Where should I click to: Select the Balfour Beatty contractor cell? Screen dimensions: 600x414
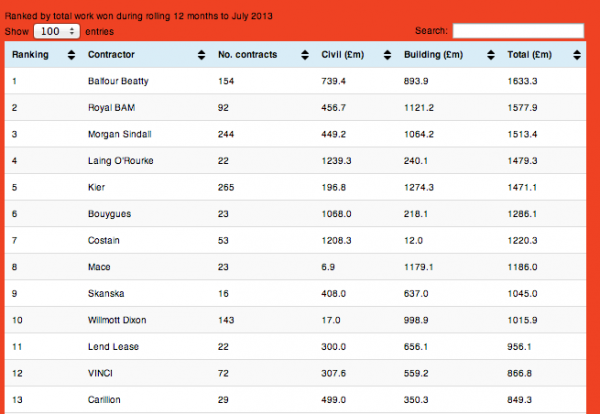coord(118,81)
